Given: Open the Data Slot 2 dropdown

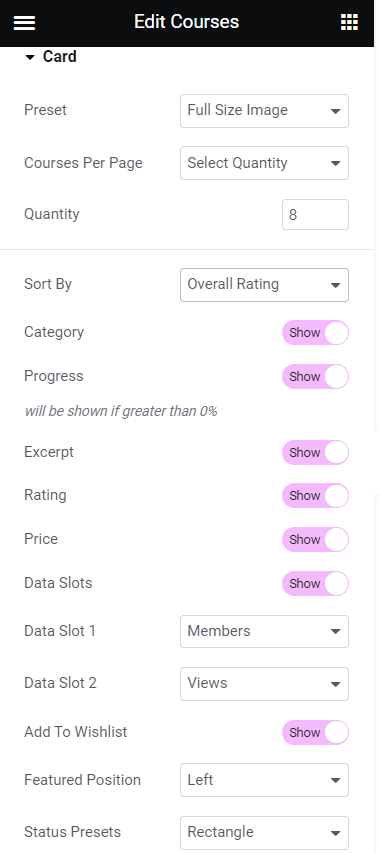Looking at the screenshot, I should pyautogui.click(x=264, y=684).
